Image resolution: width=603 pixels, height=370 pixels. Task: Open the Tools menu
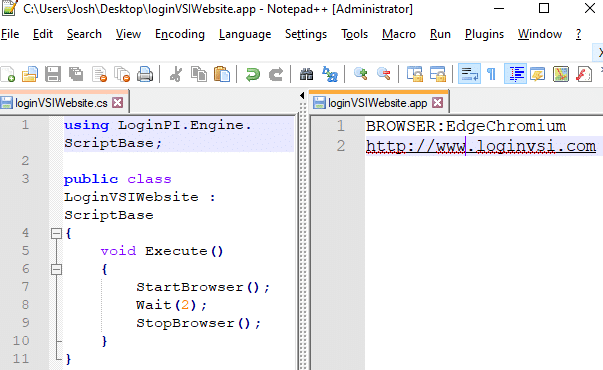coord(355,34)
